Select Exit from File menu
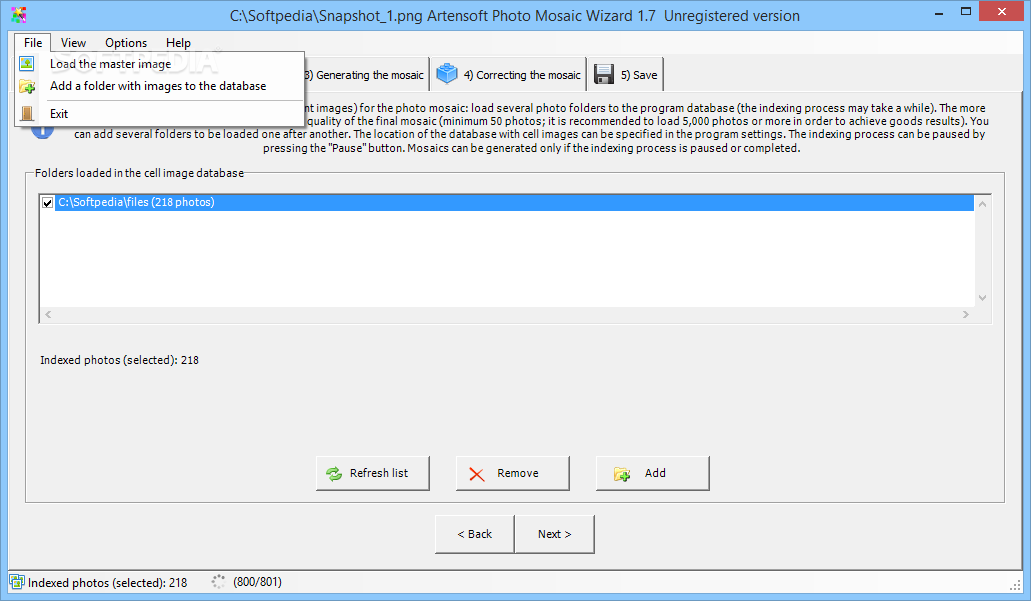 coord(159,114)
